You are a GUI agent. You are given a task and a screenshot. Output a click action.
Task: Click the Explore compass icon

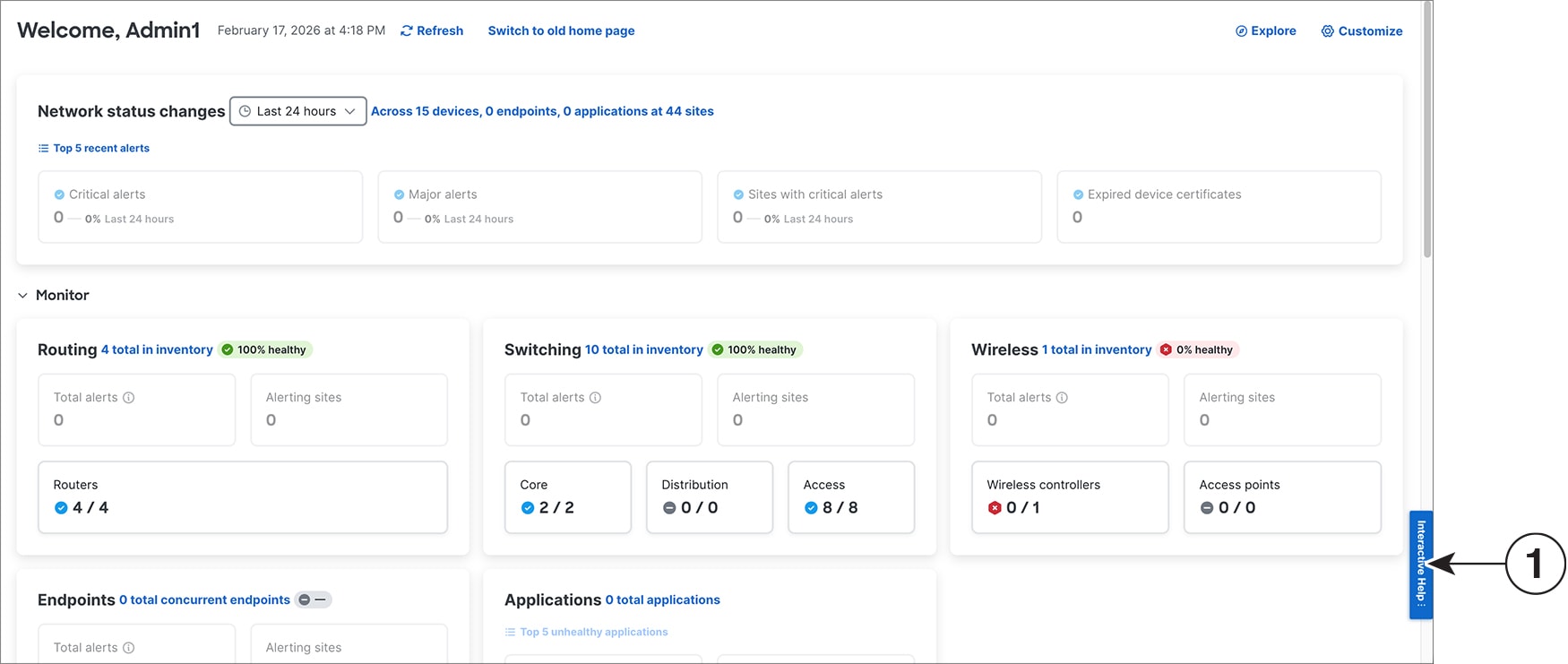(1241, 31)
